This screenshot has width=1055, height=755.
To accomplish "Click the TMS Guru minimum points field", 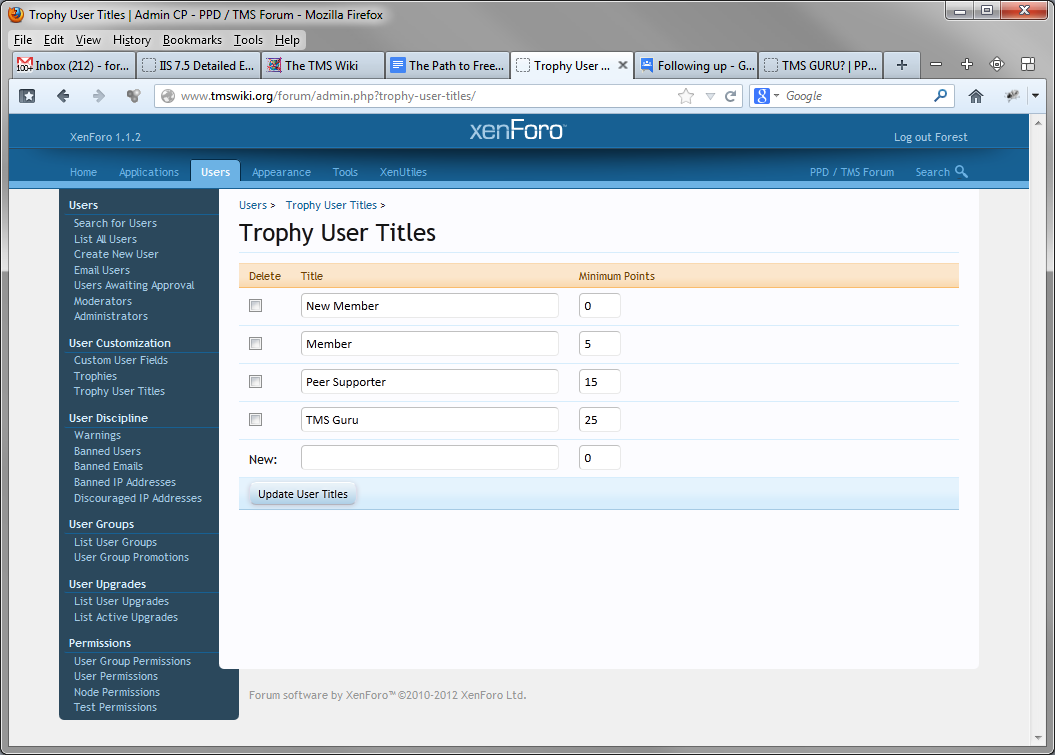I will point(599,420).
